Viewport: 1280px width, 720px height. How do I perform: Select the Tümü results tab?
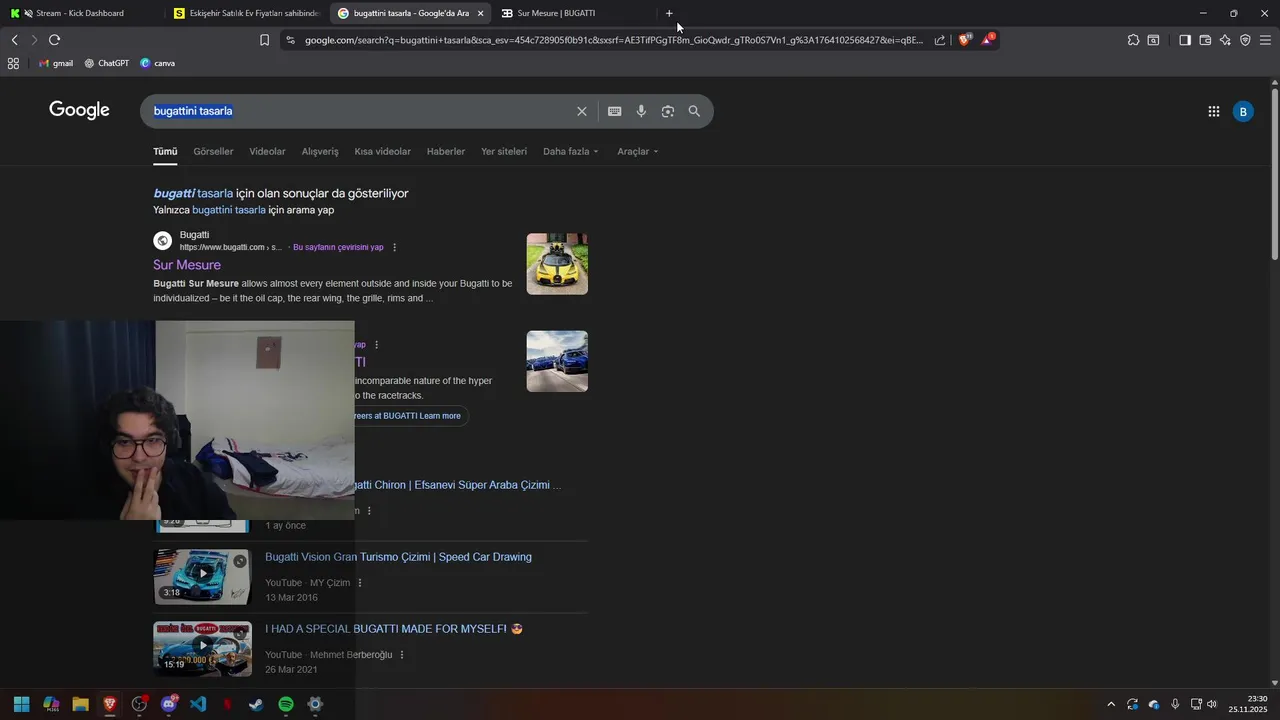165,152
